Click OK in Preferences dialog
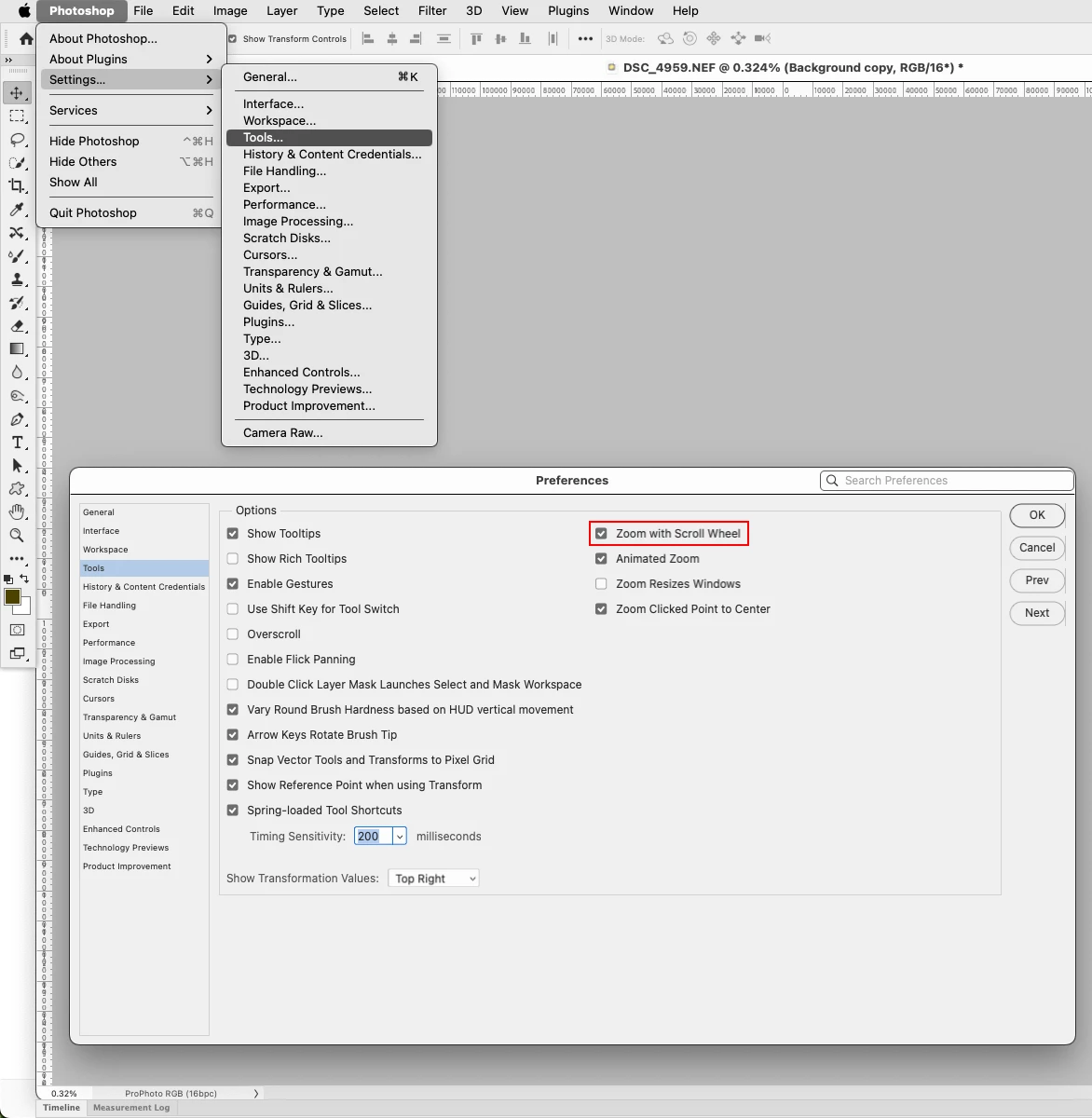1092x1118 pixels. (1037, 515)
